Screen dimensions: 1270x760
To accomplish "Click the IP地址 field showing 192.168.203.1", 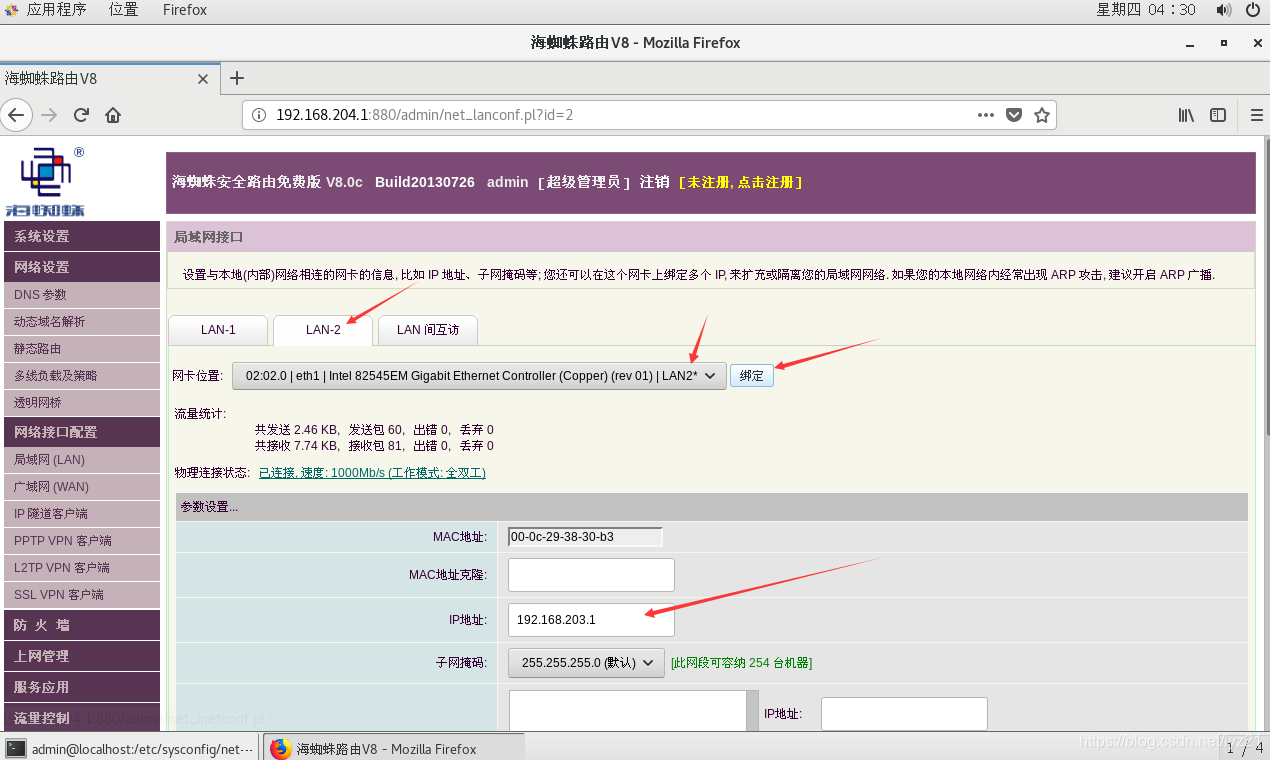I will pos(591,620).
